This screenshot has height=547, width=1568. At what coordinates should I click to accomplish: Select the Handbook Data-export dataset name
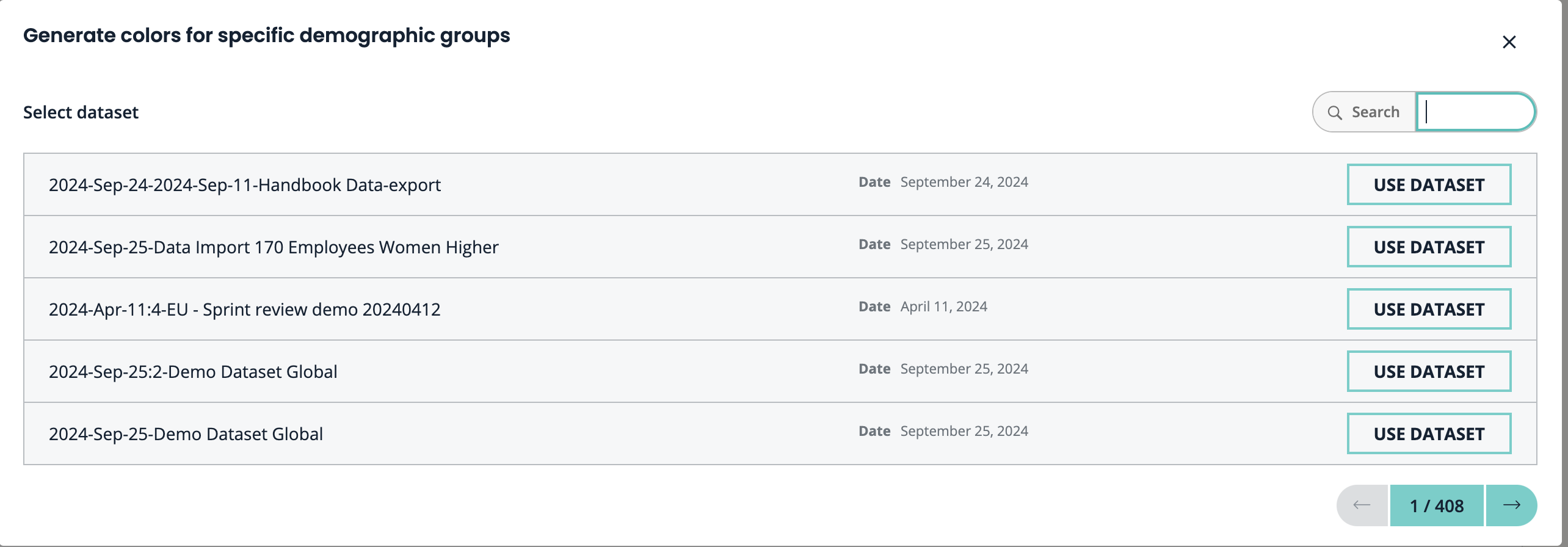pyautogui.click(x=244, y=185)
